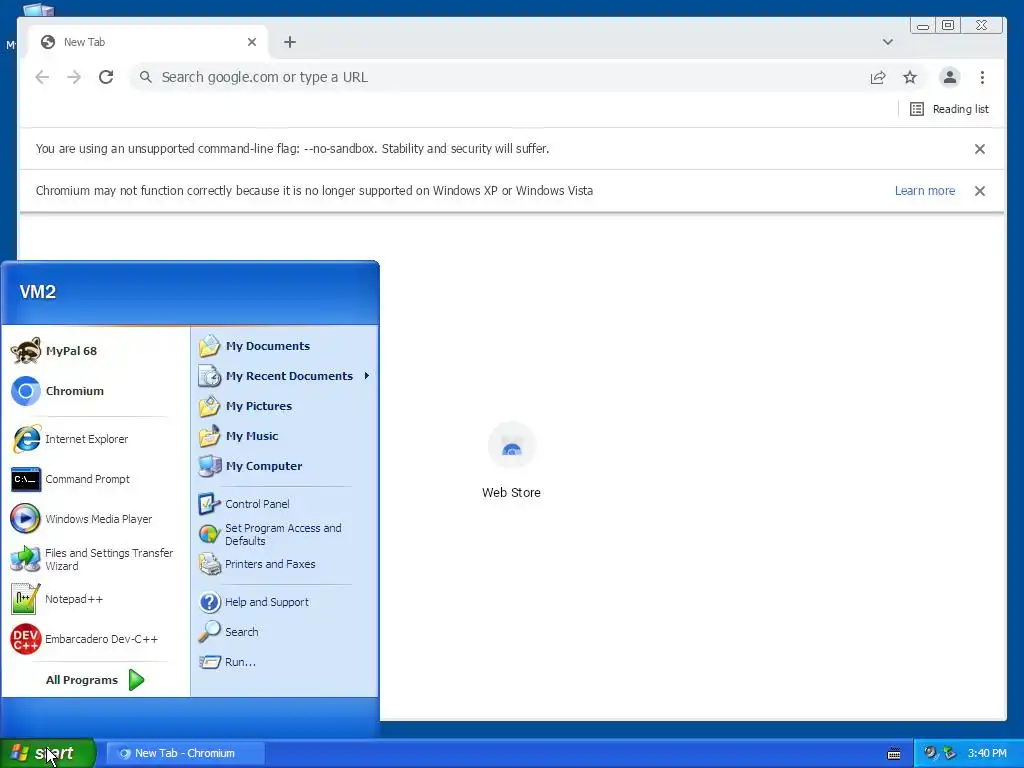Go forward in Chromium
This screenshot has width=1024, height=768.
(x=74, y=77)
